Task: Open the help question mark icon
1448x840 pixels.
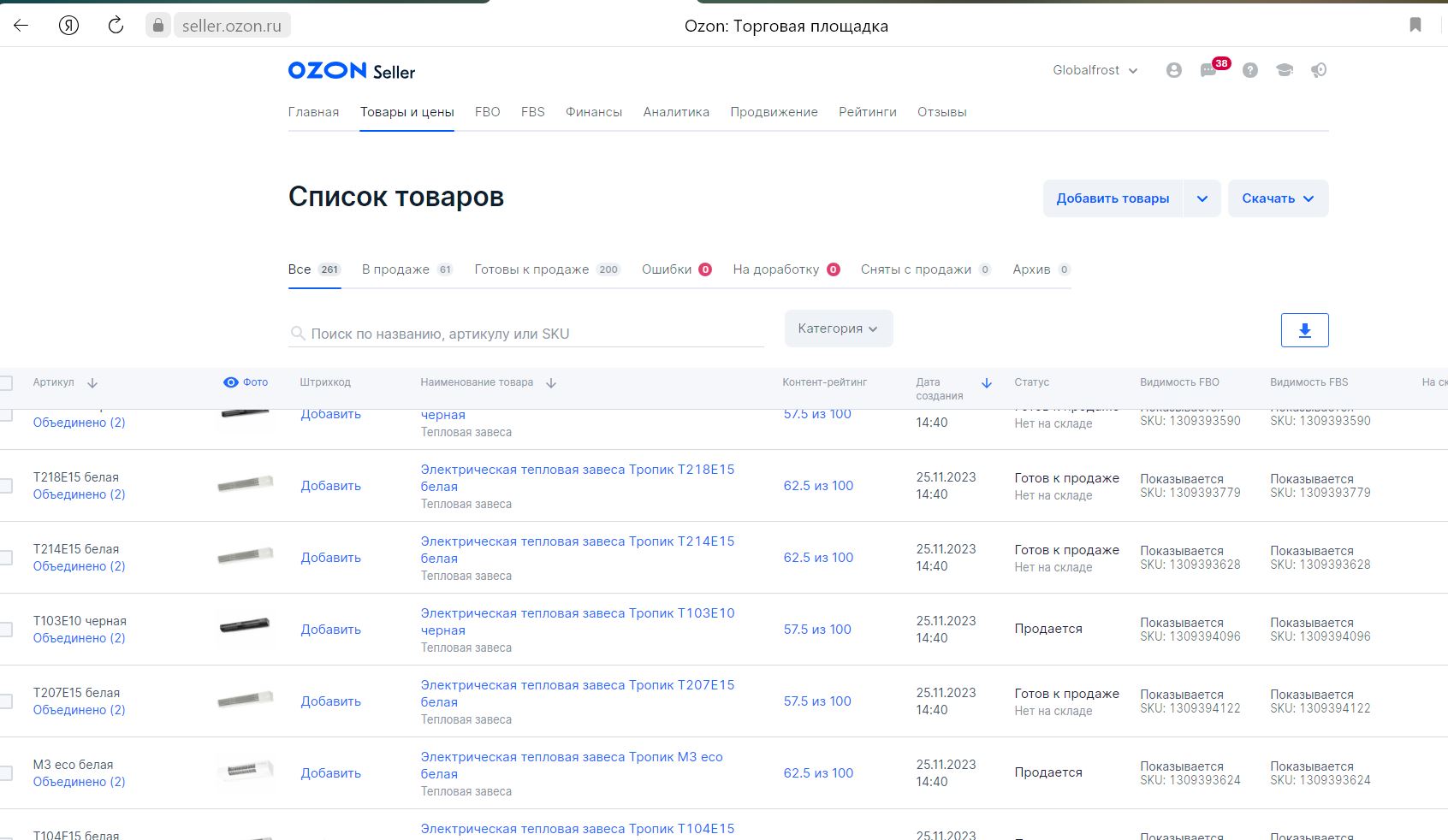Action: tap(1250, 70)
